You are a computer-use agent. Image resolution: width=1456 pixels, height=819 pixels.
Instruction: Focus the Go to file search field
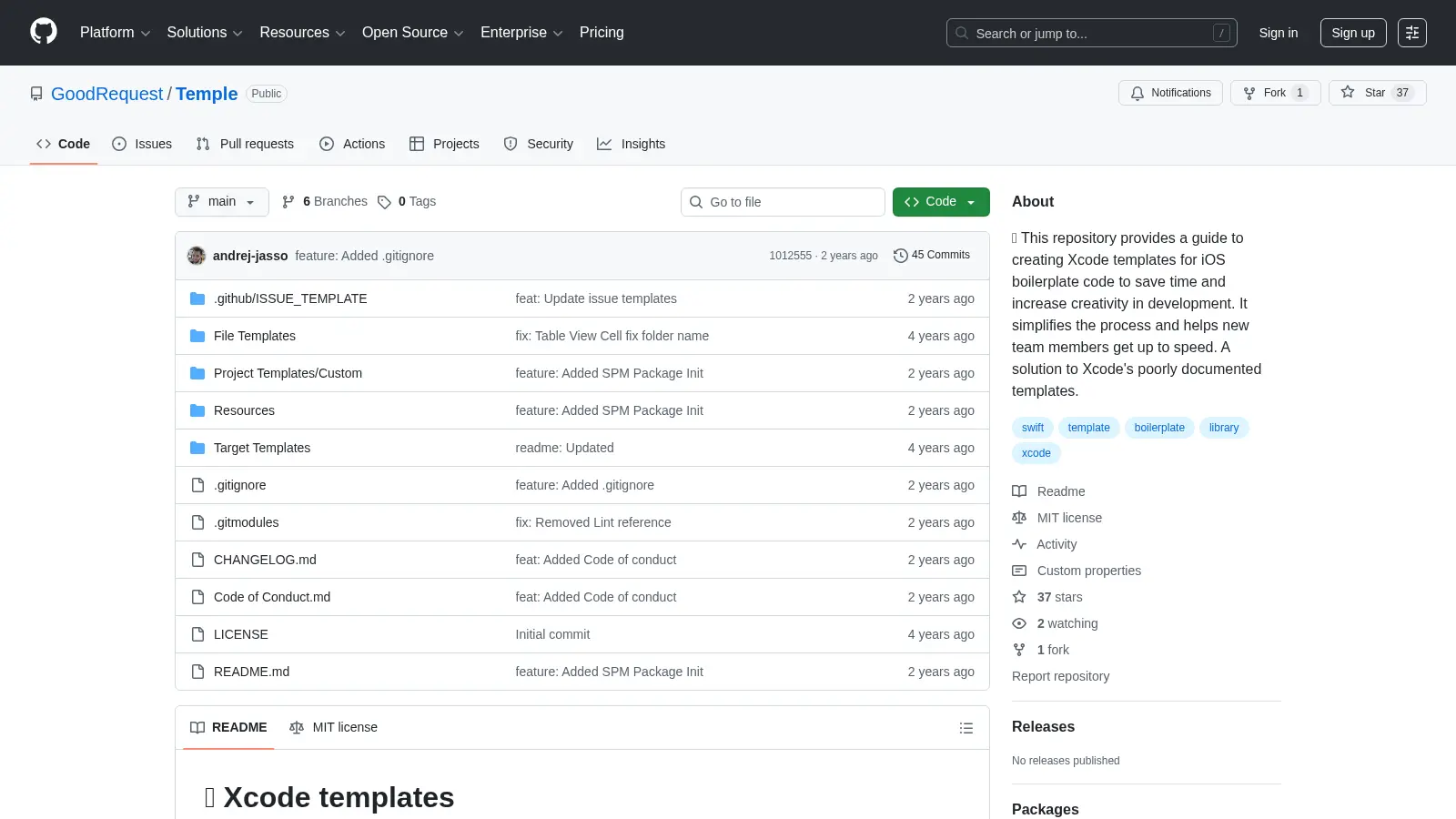(783, 202)
